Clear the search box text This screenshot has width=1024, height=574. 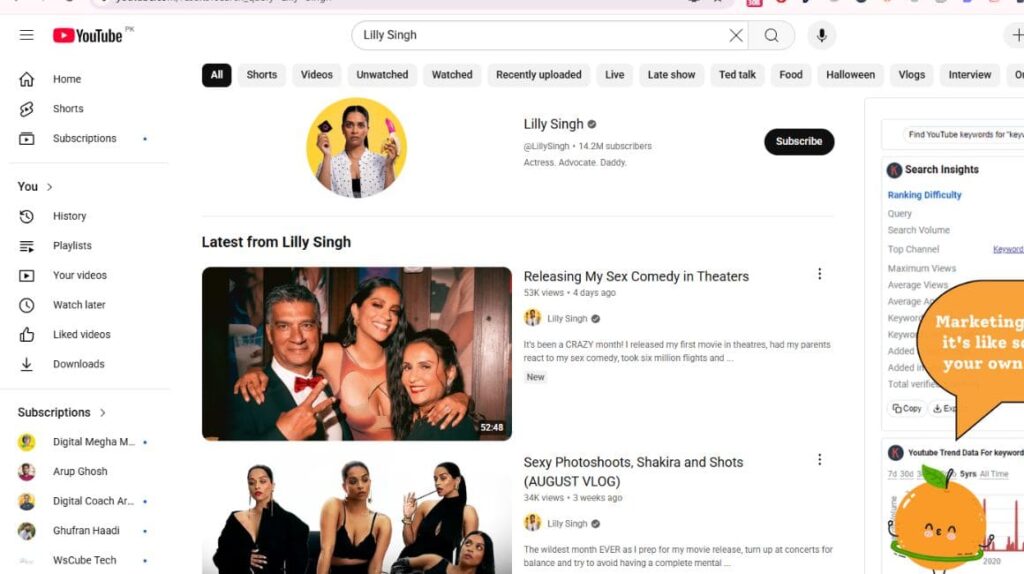(736, 36)
